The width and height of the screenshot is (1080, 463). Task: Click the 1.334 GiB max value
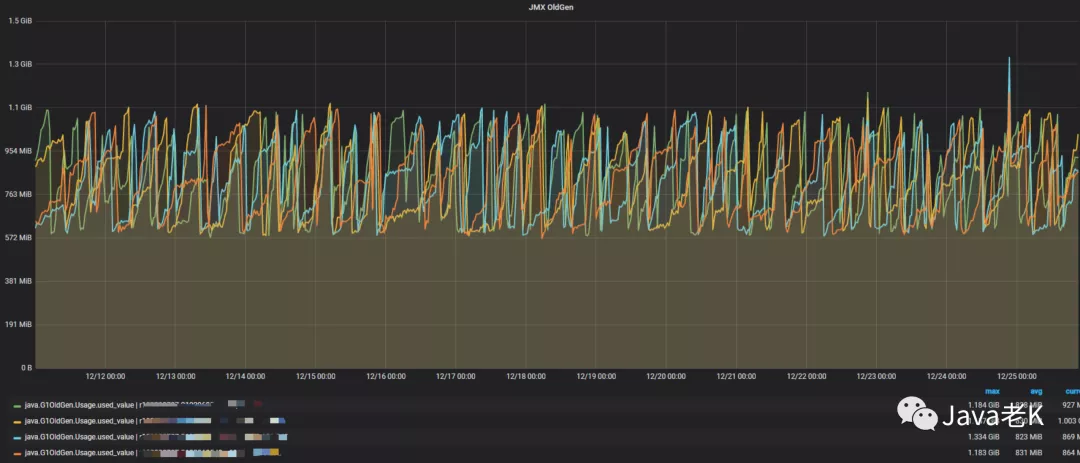(984, 438)
